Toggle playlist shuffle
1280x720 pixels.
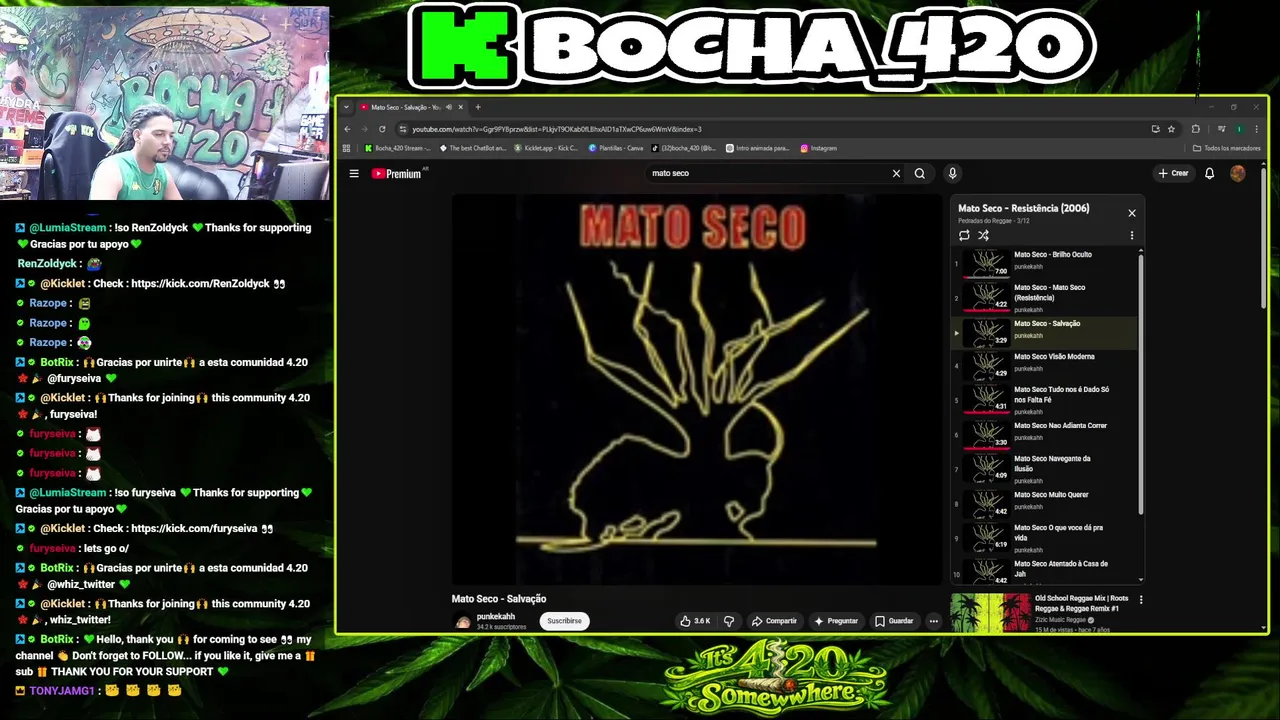(983, 236)
